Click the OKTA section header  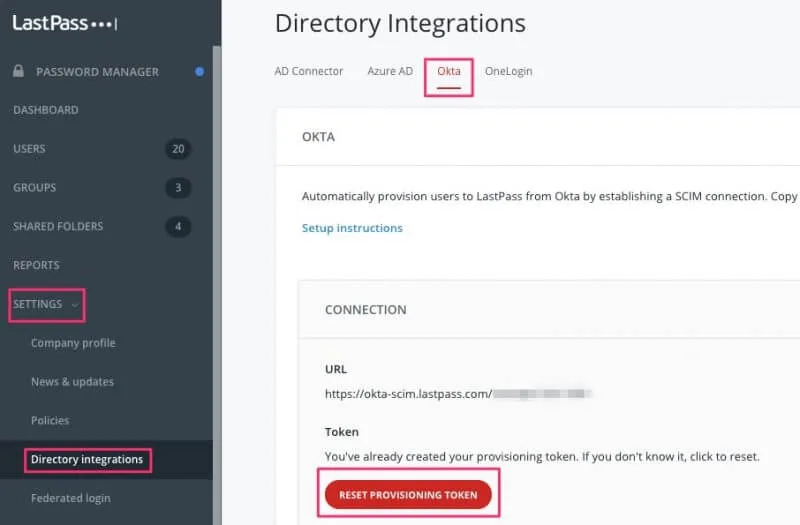coord(318,137)
